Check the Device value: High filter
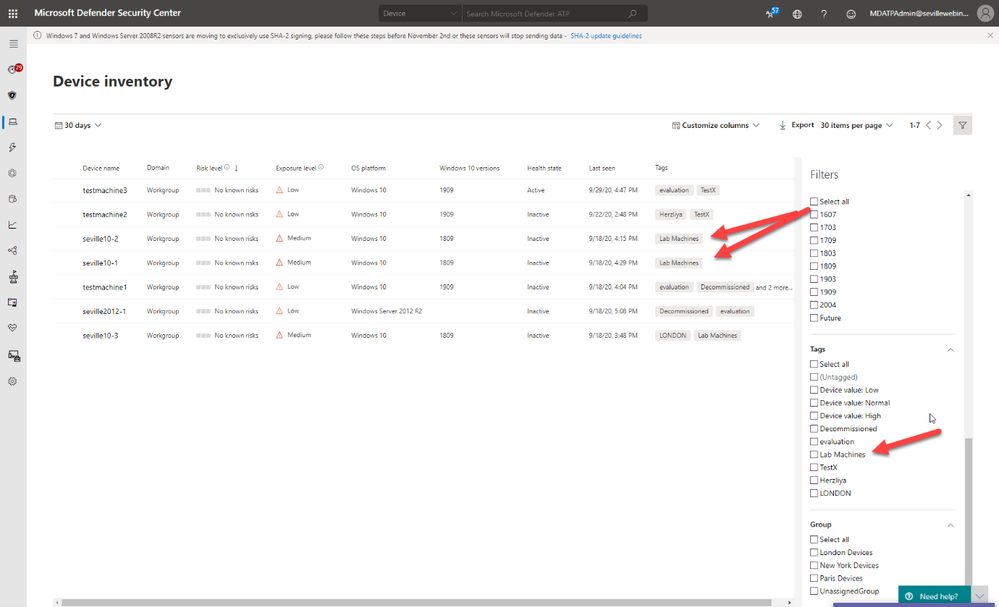 [814, 416]
